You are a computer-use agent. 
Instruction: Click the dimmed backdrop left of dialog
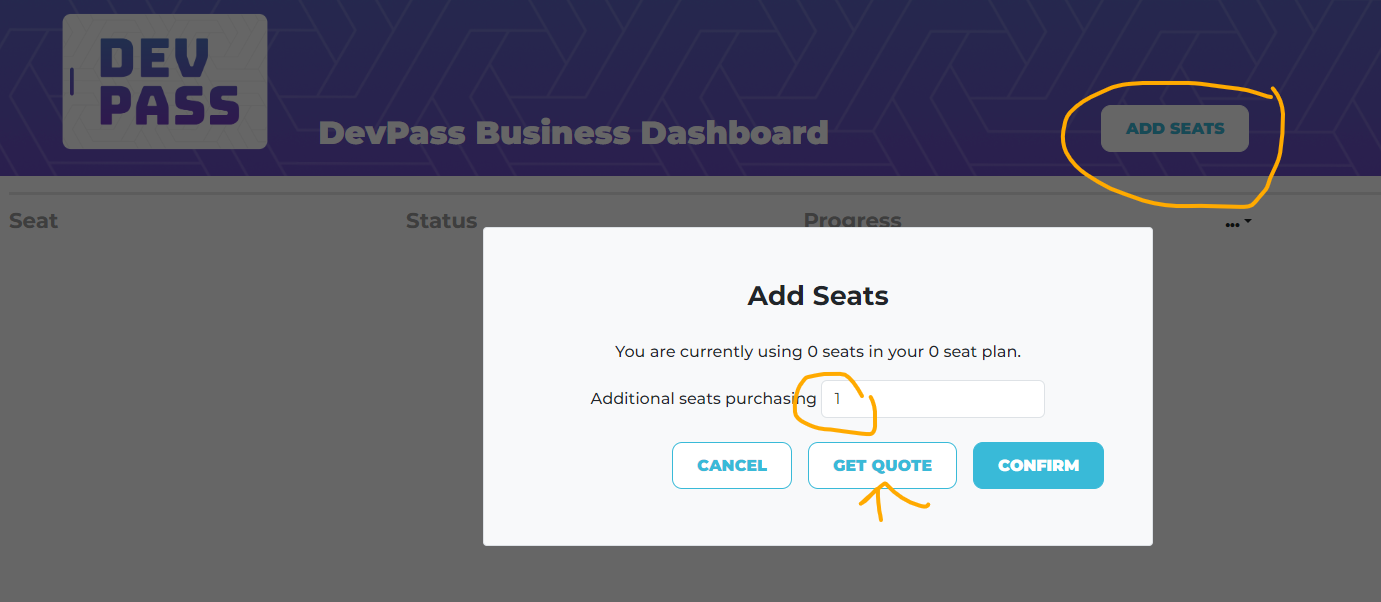(240, 400)
